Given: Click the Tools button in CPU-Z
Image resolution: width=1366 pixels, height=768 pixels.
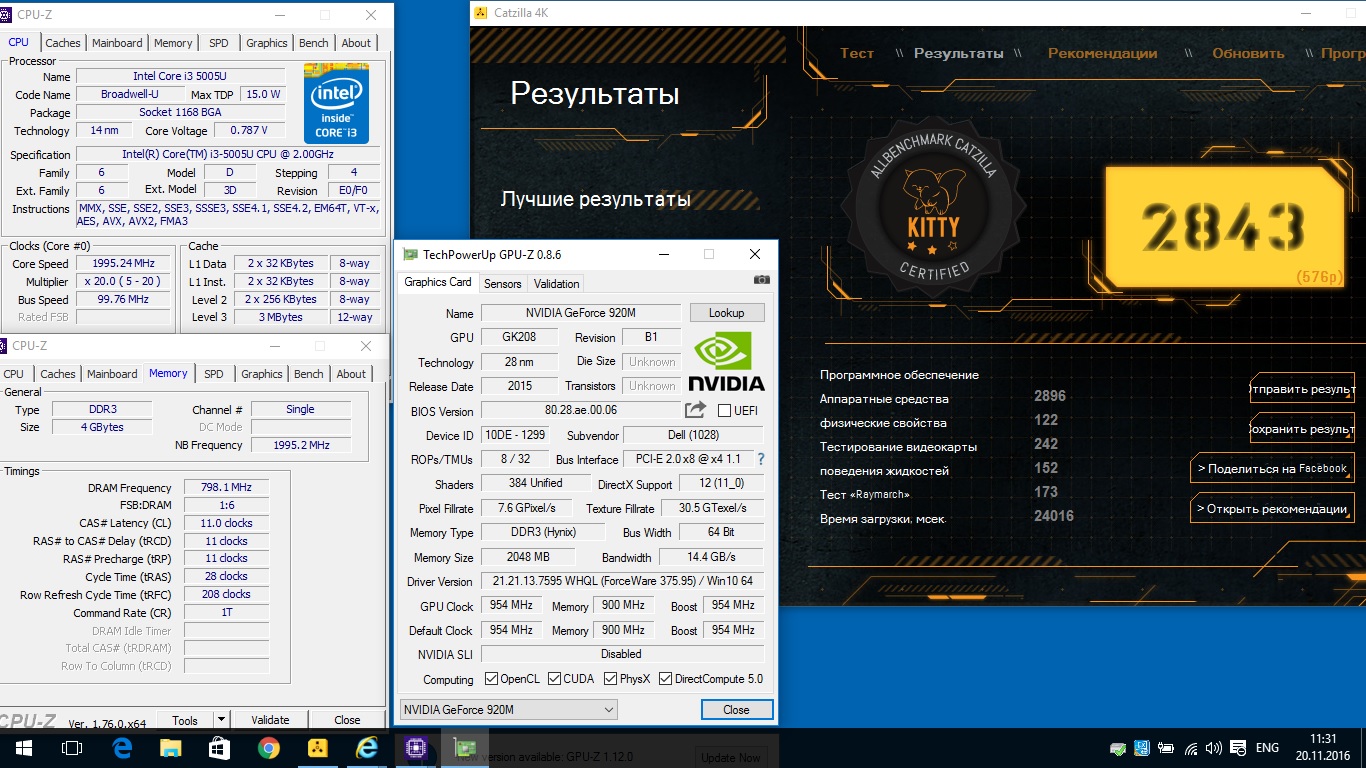Looking at the screenshot, I should (x=185, y=720).
